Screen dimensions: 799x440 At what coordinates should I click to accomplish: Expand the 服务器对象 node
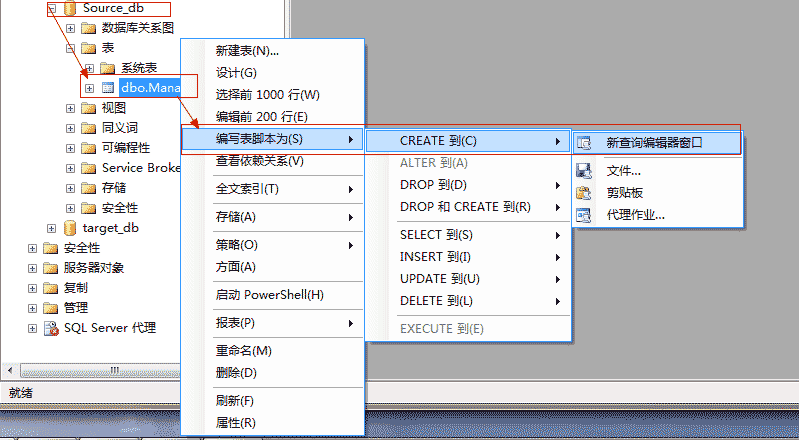[x=33, y=268]
